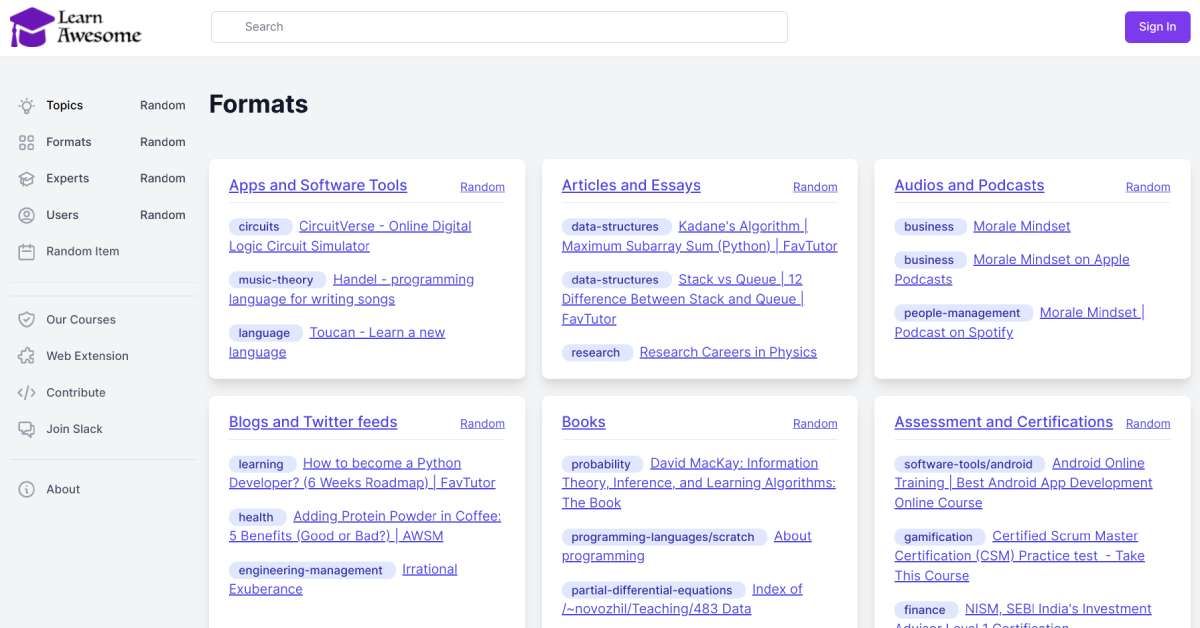Focus the Search input field
1200x628 pixels.
tap(498, 27)
